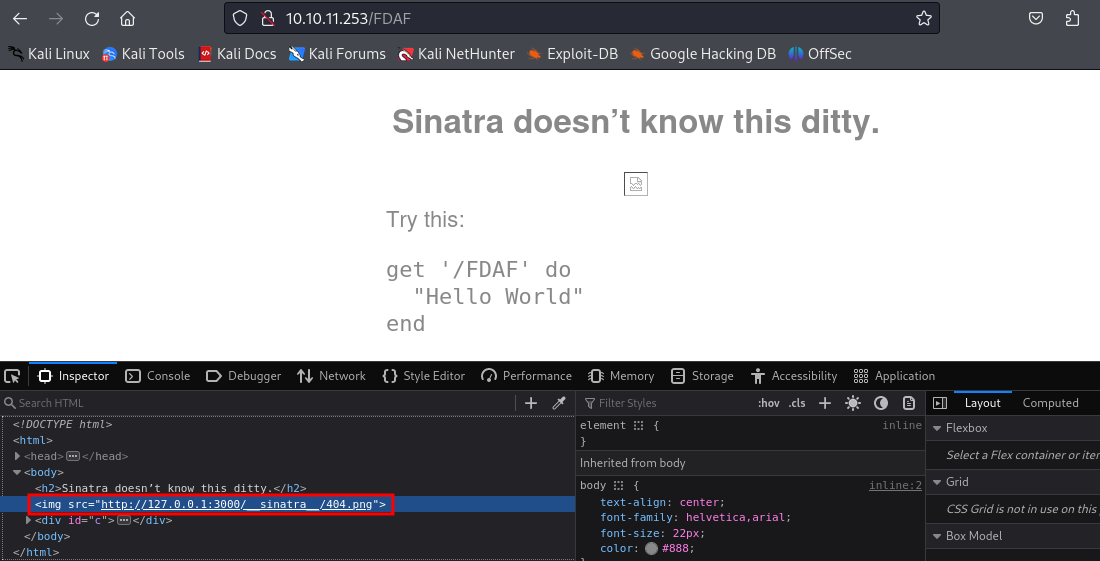
Task: Click the Search HTML input field
Action: click(x=260, y=403)
